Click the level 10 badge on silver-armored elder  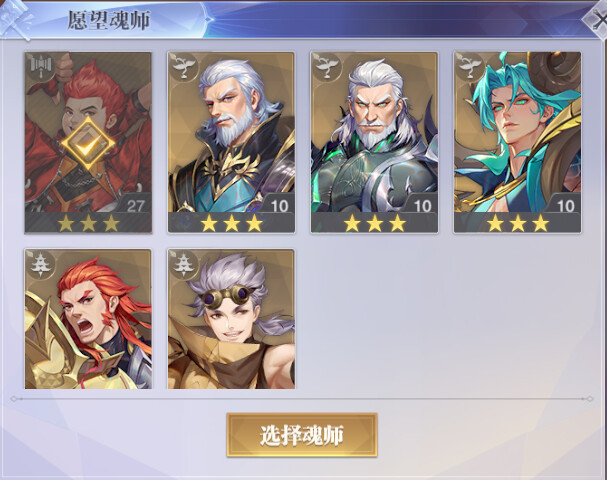tap(422, 206)
